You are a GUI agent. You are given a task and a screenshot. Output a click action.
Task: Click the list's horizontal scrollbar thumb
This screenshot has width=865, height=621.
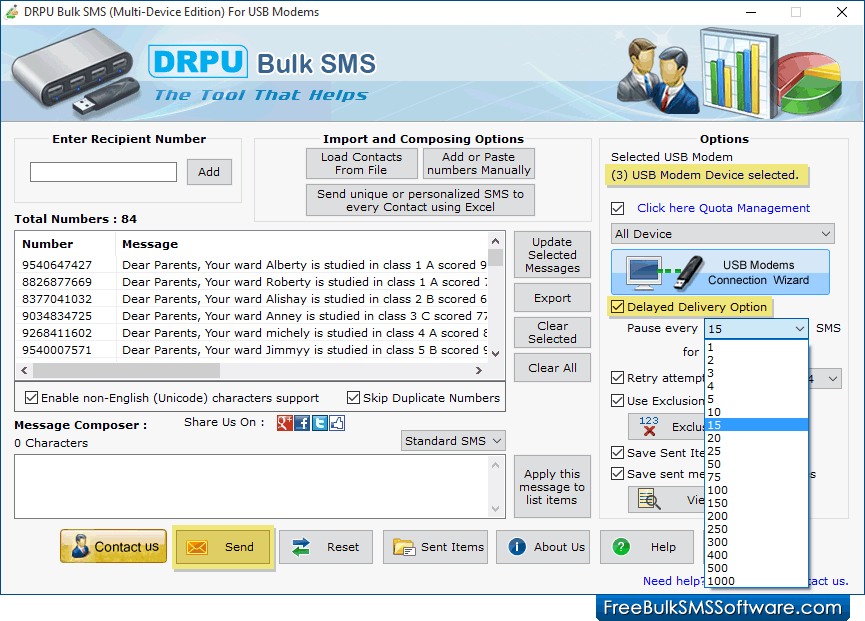pos(126,371)
